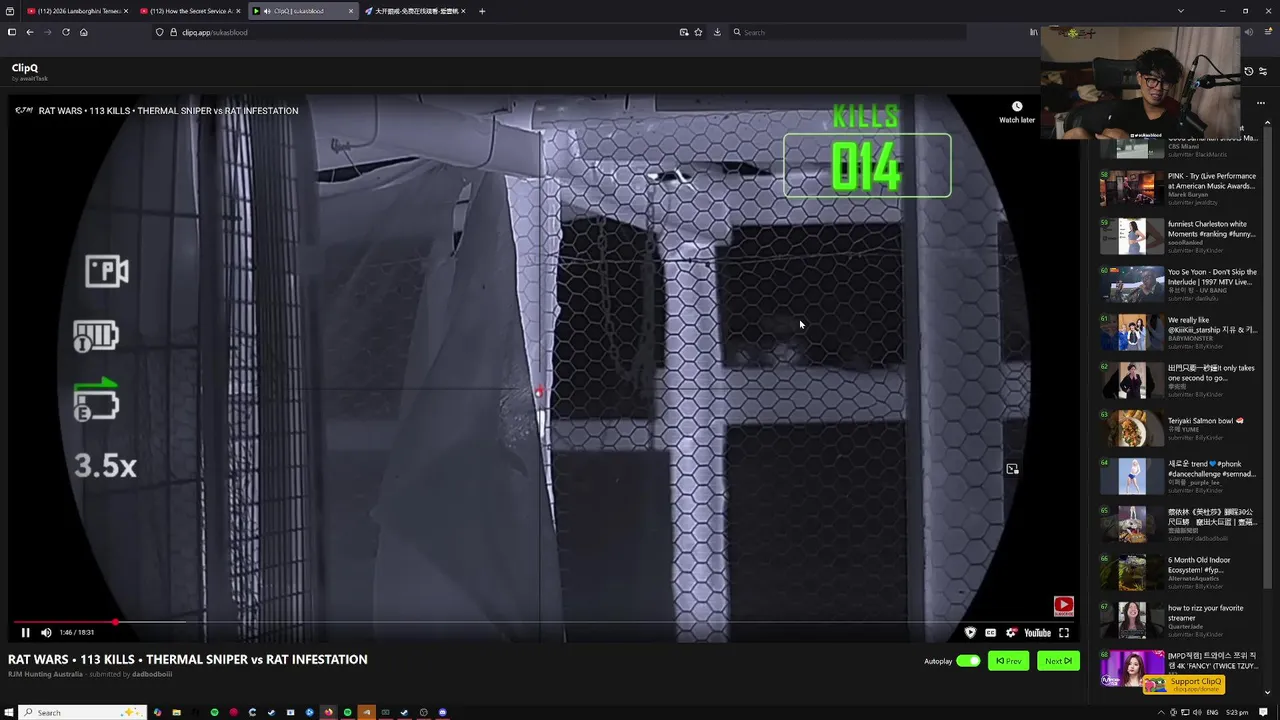The height and width of the screenshot is (720, 1280).
Task: Click the shield tracking protection icon in the address bar
Action: coord(160,32)
